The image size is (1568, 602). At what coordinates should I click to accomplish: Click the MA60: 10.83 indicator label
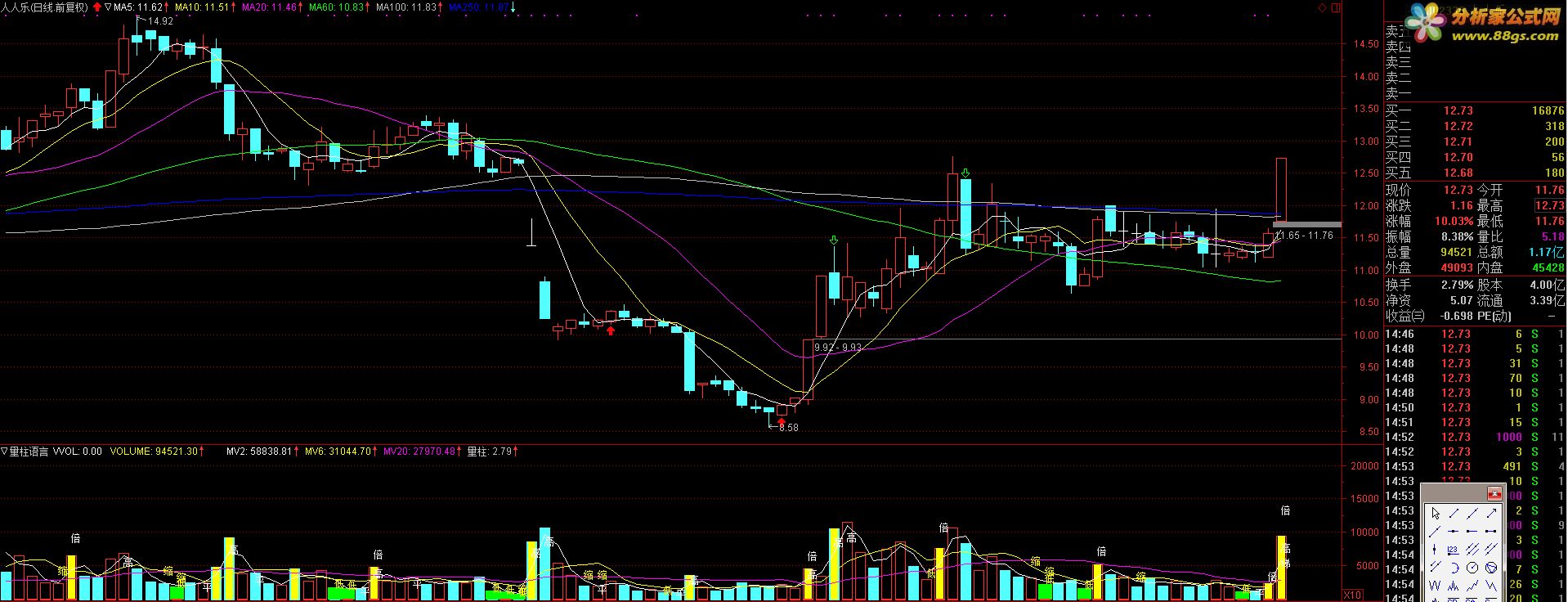tap(336, 7)
